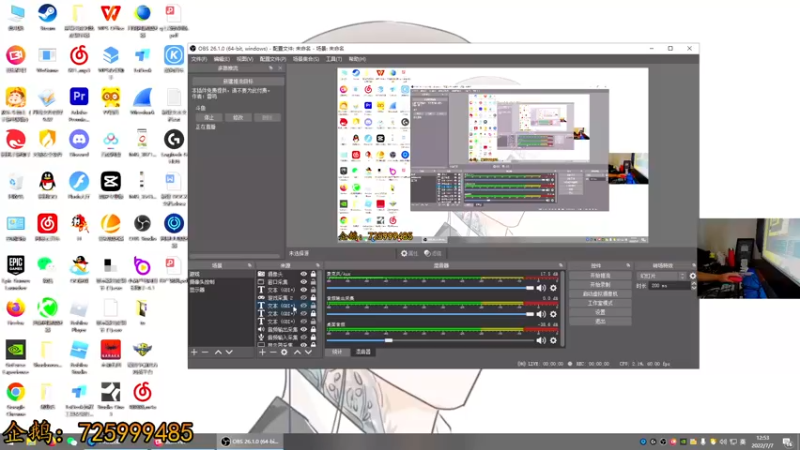
Task: Set the third mixer channel volume slider
Action: pos(430,340)
